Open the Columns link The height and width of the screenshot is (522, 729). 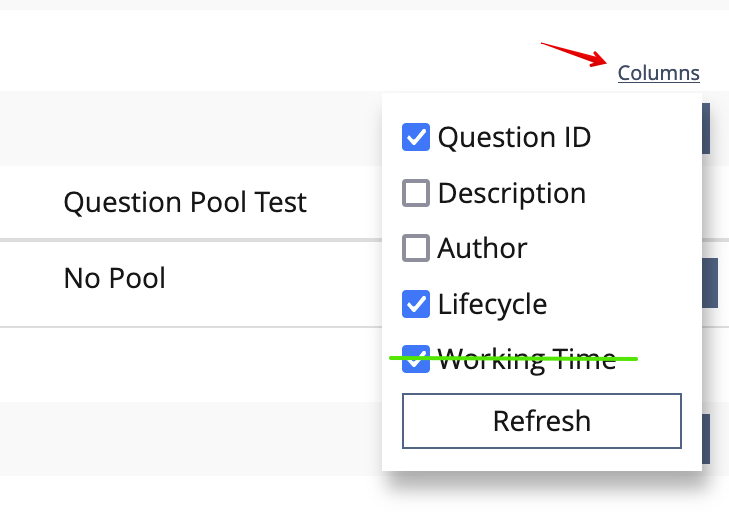tap(658, 73)
